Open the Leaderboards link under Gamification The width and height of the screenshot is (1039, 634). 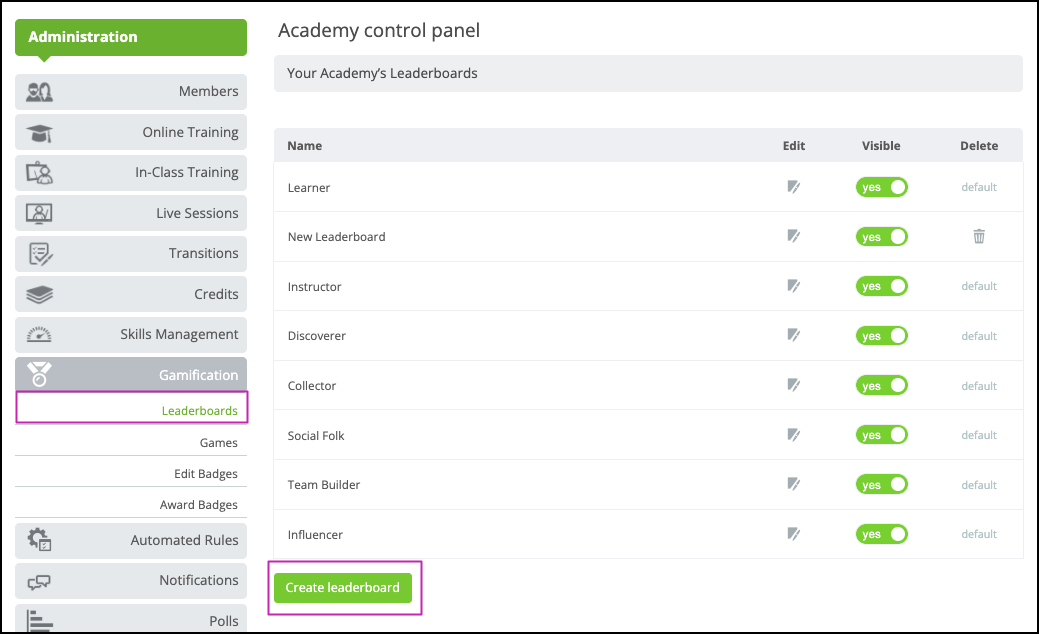click(x=200, y=410)
